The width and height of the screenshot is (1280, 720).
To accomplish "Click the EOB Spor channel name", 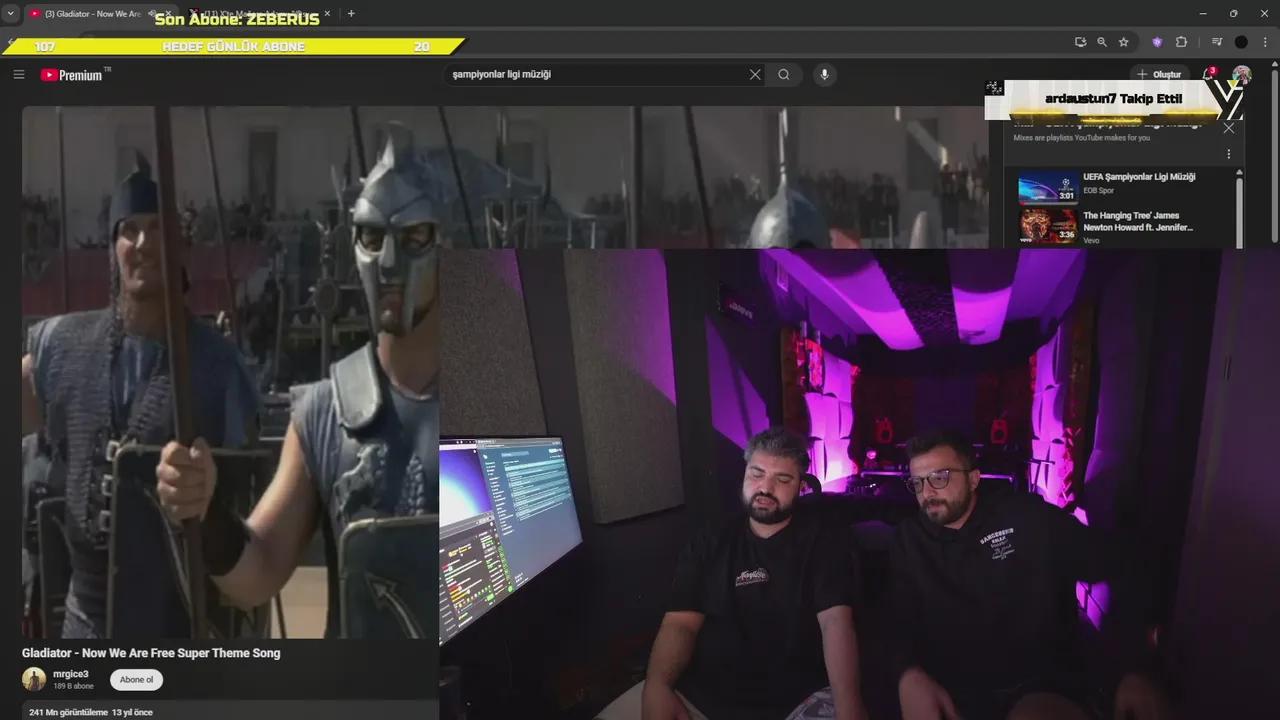I will pos(1098,190).
